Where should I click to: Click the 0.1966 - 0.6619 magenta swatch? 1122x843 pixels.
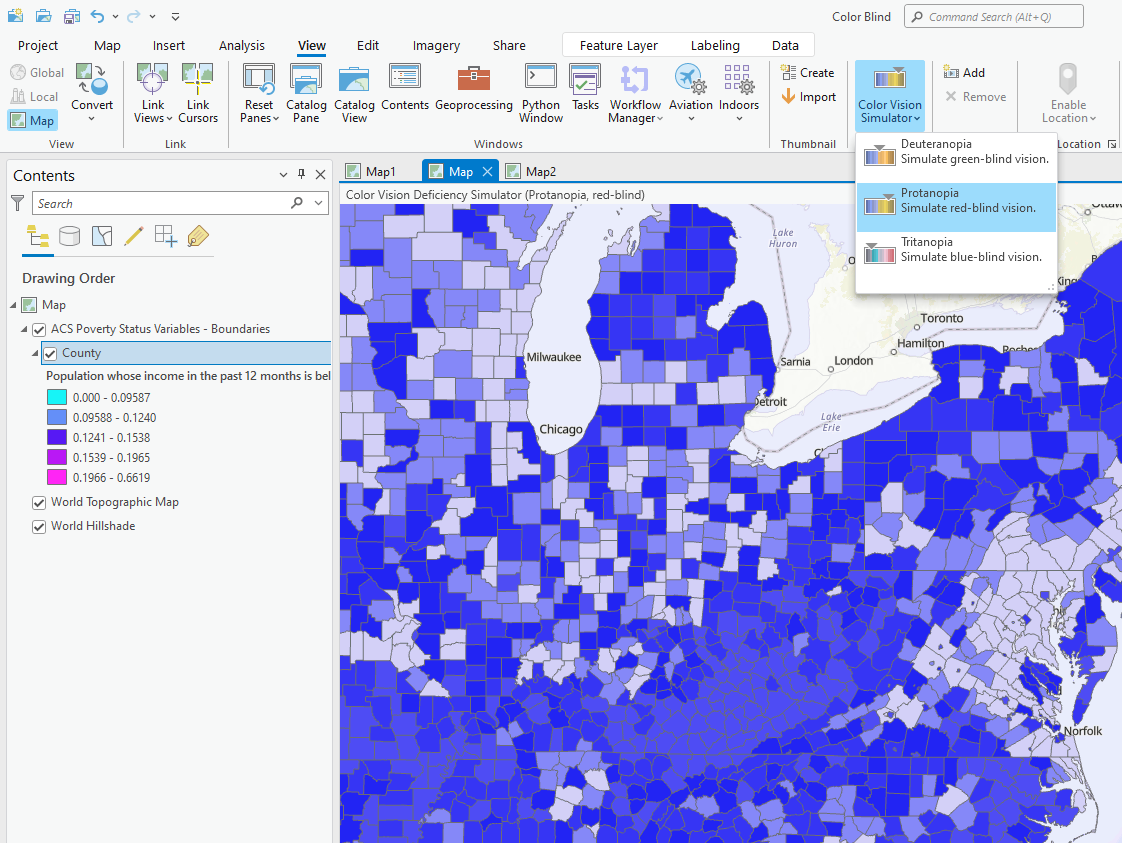pos(57,477)
